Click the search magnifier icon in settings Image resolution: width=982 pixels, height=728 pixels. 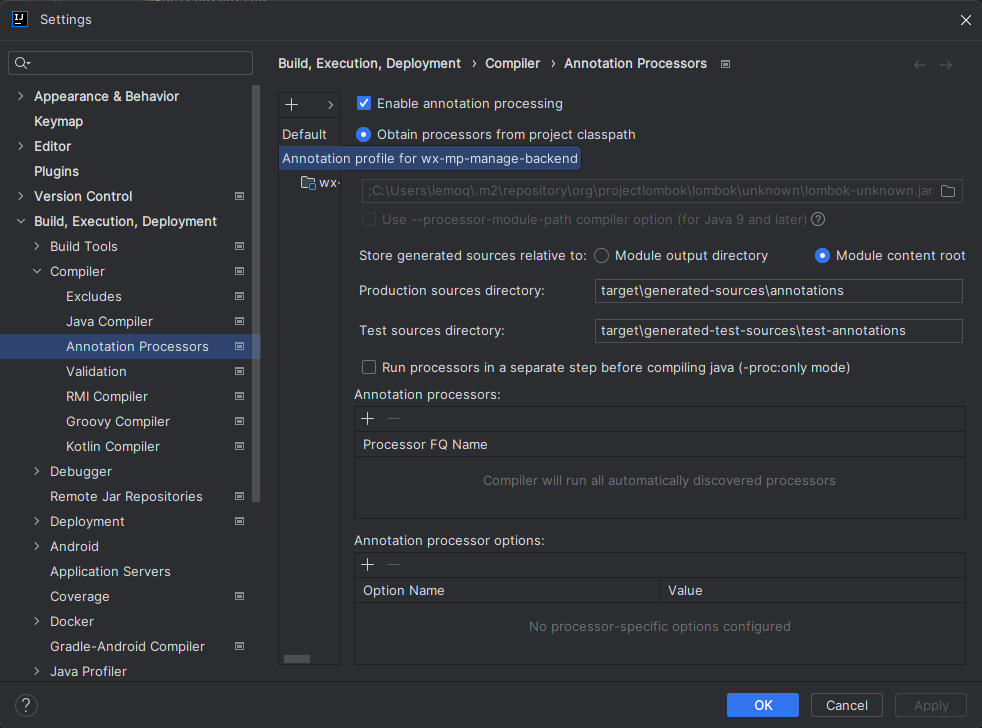(x=22, y=63)
